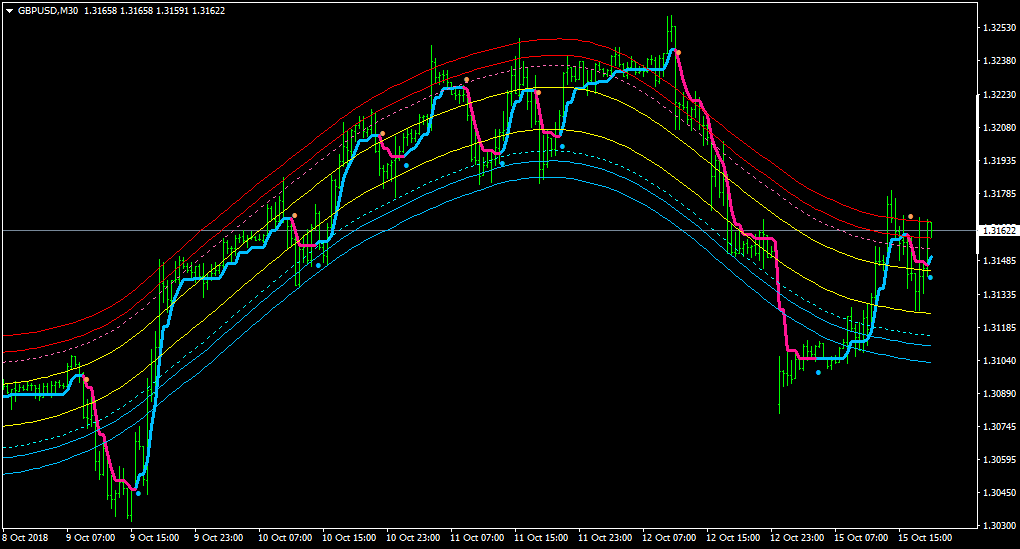1020x549 pixels.
Task: Click the 8 Oct 2018 date label
Action: (25, 538)
